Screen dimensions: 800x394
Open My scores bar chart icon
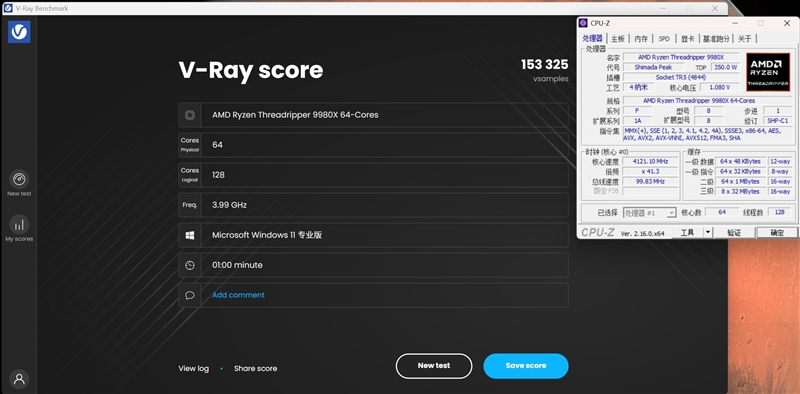19,225
